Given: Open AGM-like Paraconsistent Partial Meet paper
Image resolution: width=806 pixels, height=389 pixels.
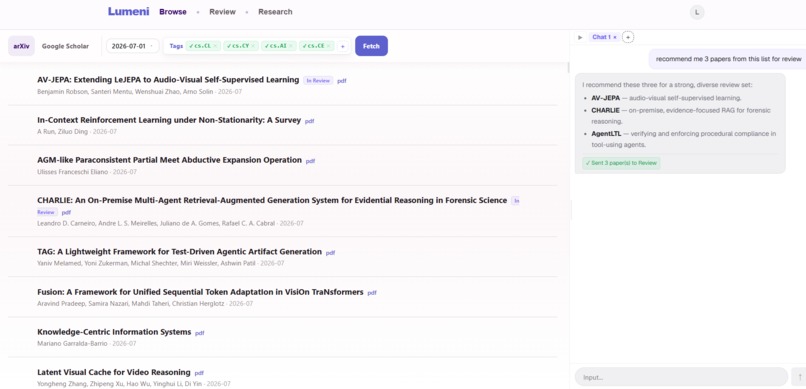Looking at the screenshot, I should 169,160.
